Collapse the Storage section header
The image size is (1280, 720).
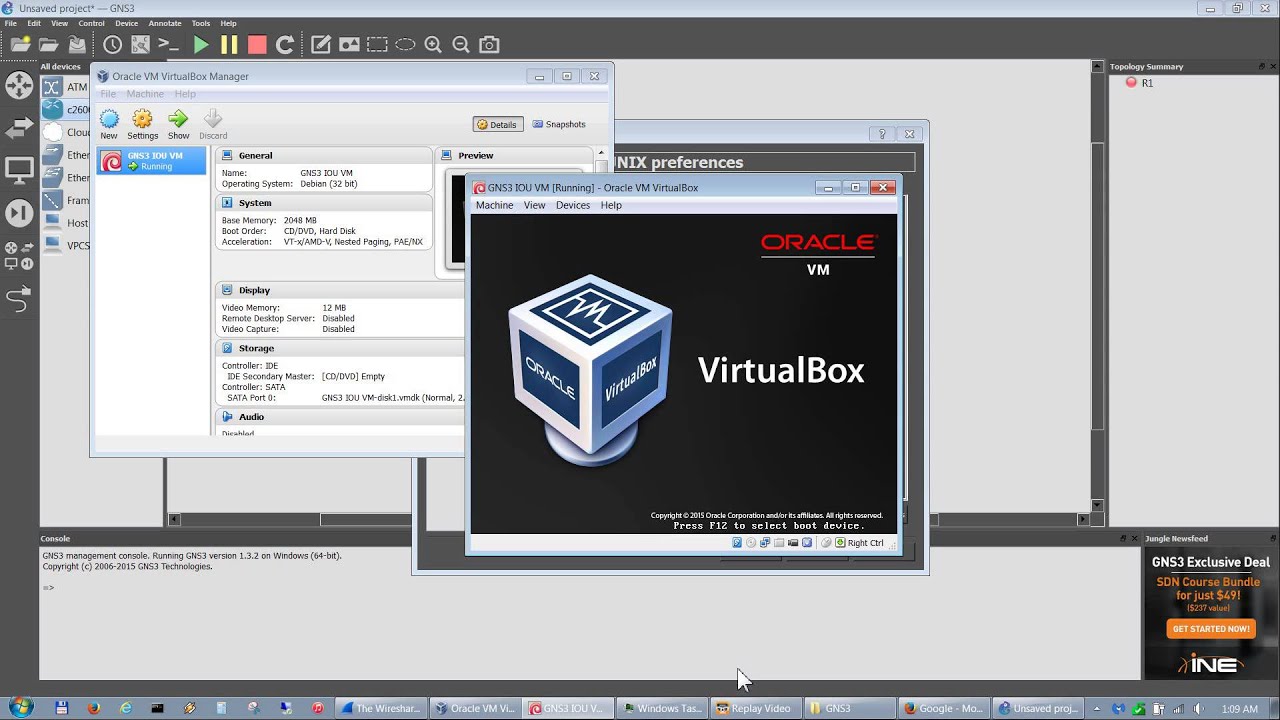point(340,348)
